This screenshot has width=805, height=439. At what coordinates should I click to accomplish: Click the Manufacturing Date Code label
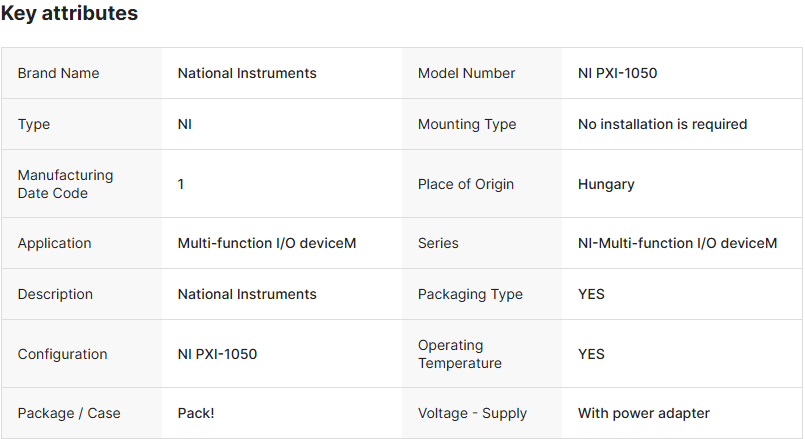point(66,184)
